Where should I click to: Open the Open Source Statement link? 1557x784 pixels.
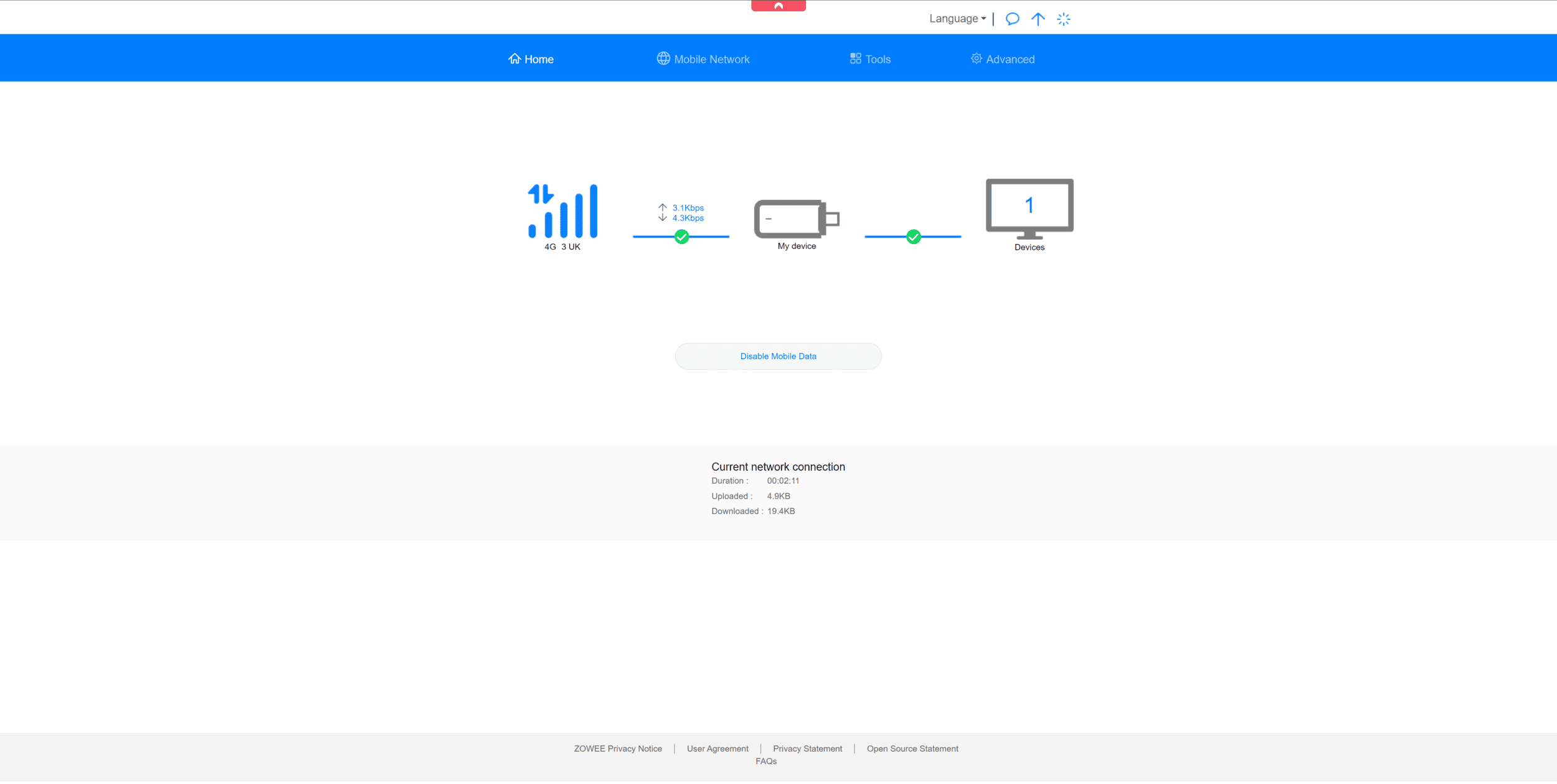pos(912,749)
